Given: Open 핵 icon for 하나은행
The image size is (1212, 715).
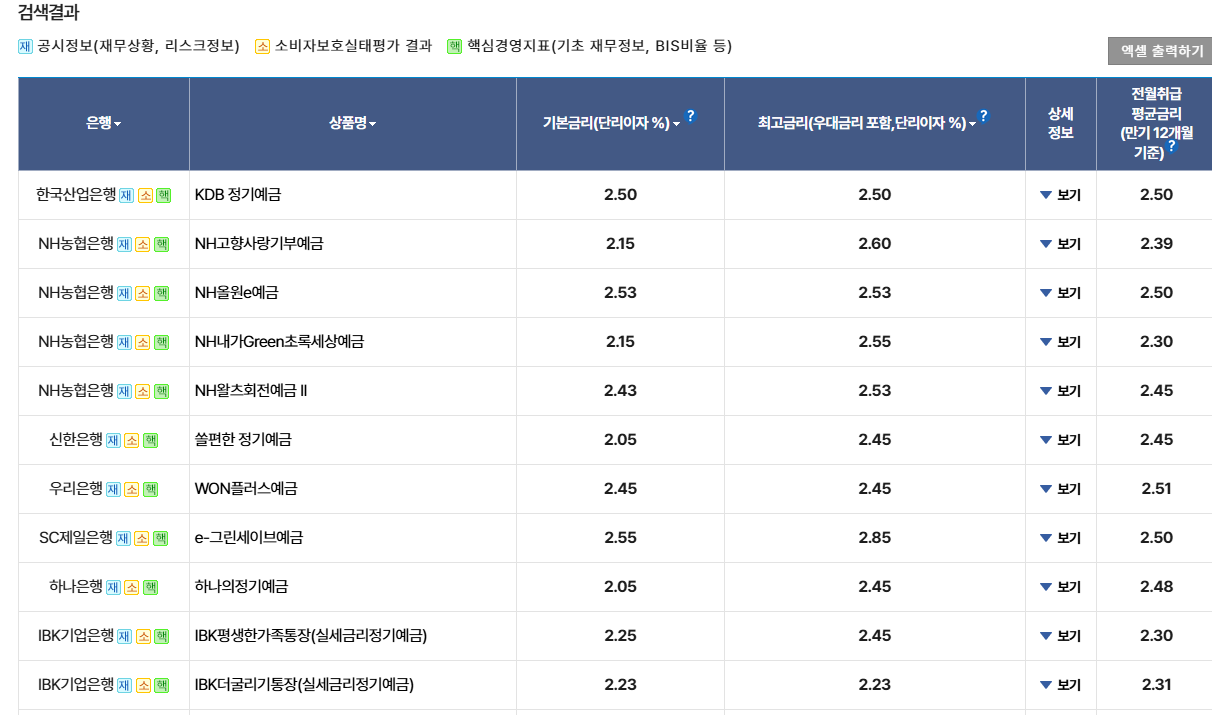Looking at the screenshot, I should [x=150, y=588].
